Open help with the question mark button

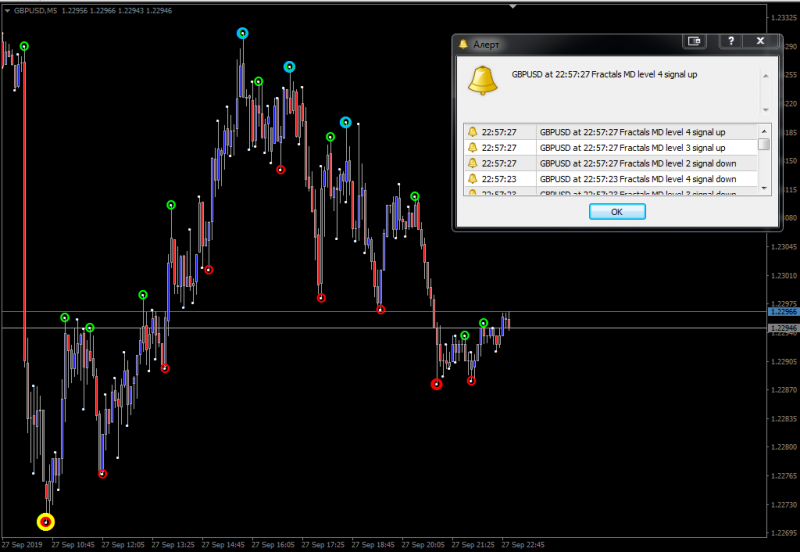(x=731, y=41)
